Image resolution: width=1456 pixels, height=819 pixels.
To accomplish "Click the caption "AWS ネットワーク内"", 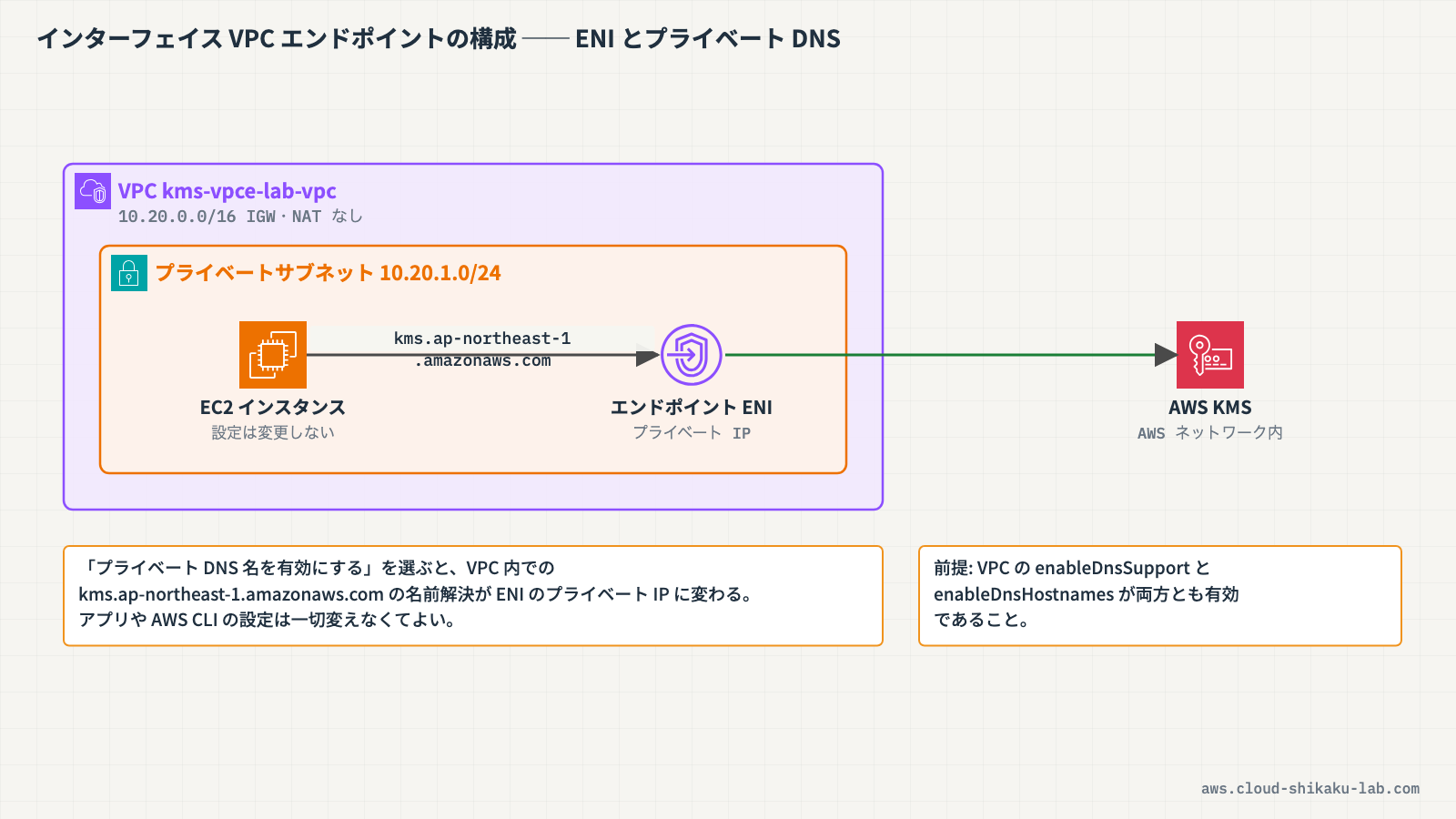I will coord(1210,433).
